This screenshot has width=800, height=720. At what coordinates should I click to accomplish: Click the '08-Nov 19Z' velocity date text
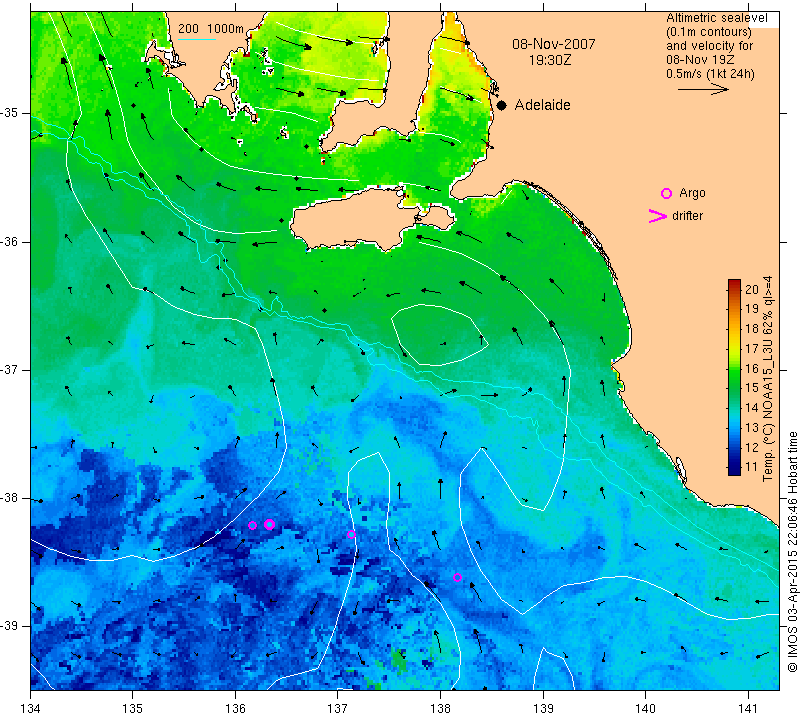pyautogui.click(x=700, y=60)
